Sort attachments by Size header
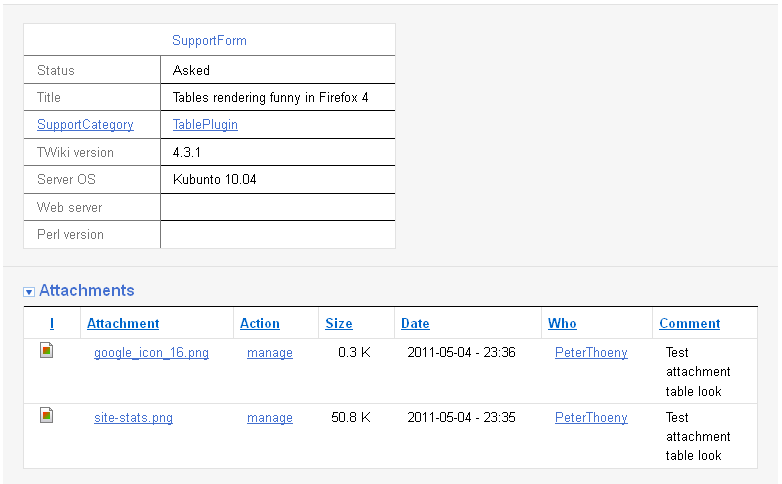The image size is (782, 484). coord(339,323)
